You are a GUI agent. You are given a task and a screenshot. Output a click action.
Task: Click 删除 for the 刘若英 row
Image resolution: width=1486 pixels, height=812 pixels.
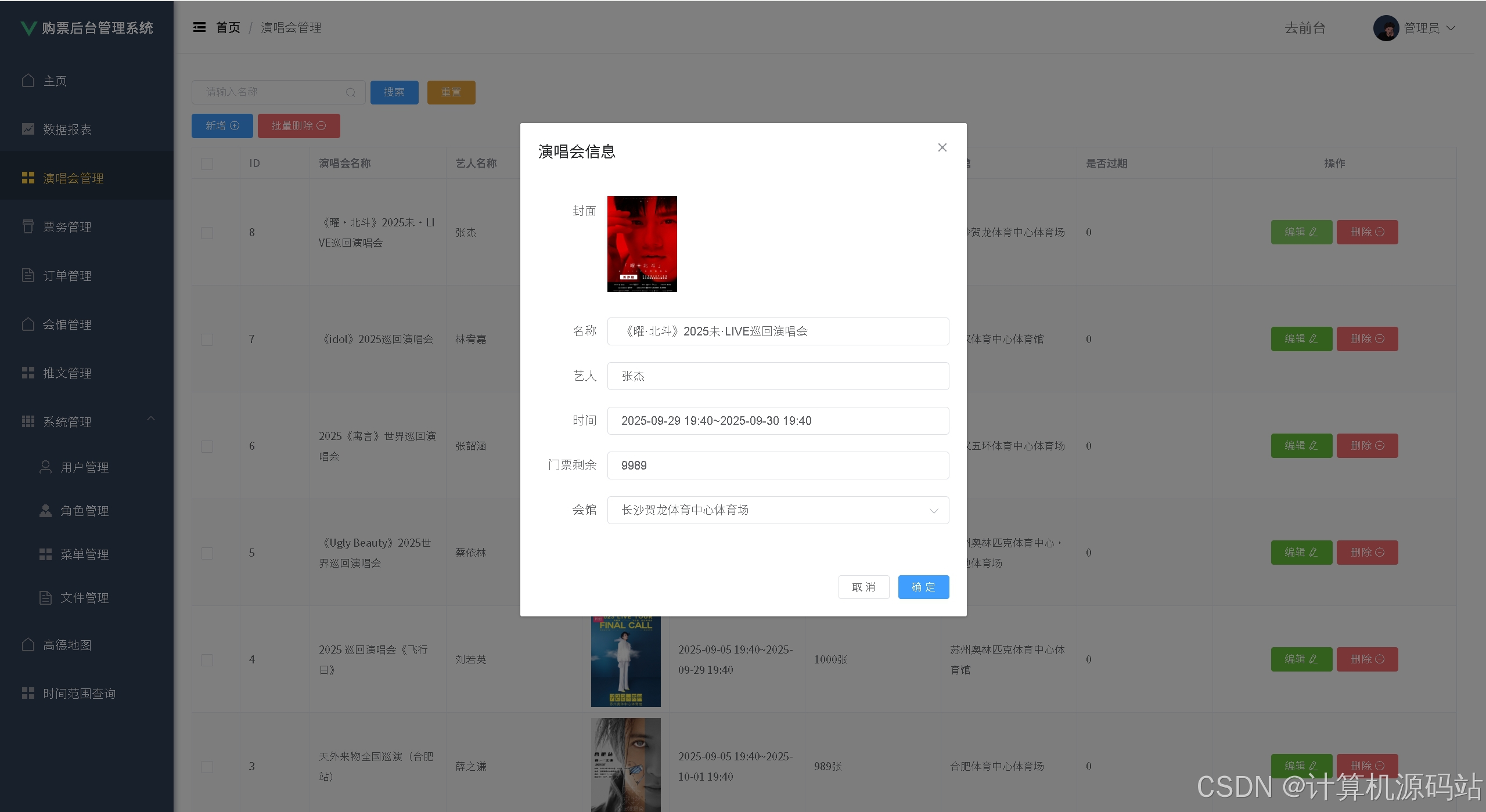pyautogui.click(x=1367, y=659)
